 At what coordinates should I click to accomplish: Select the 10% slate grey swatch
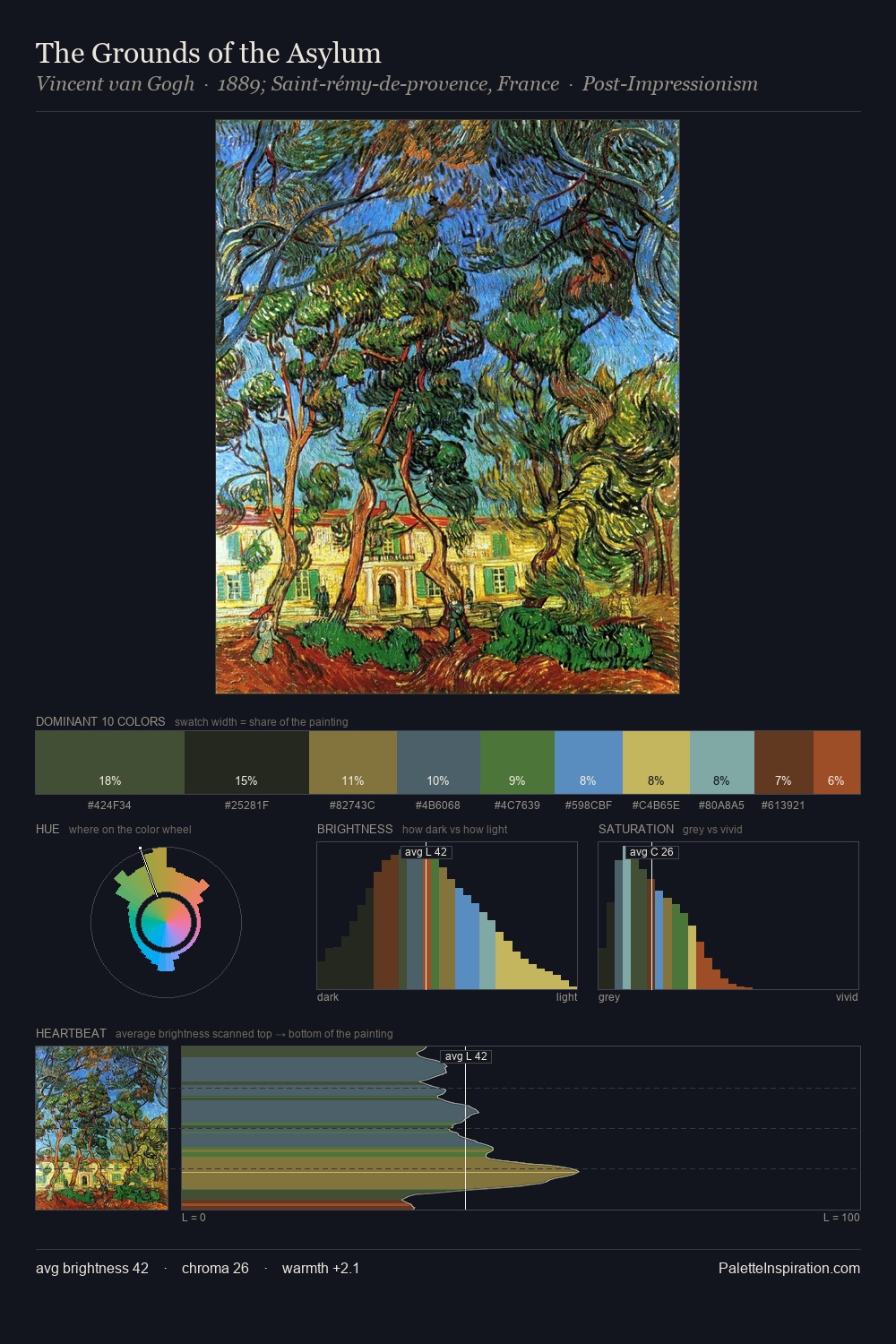coord(438,762)
